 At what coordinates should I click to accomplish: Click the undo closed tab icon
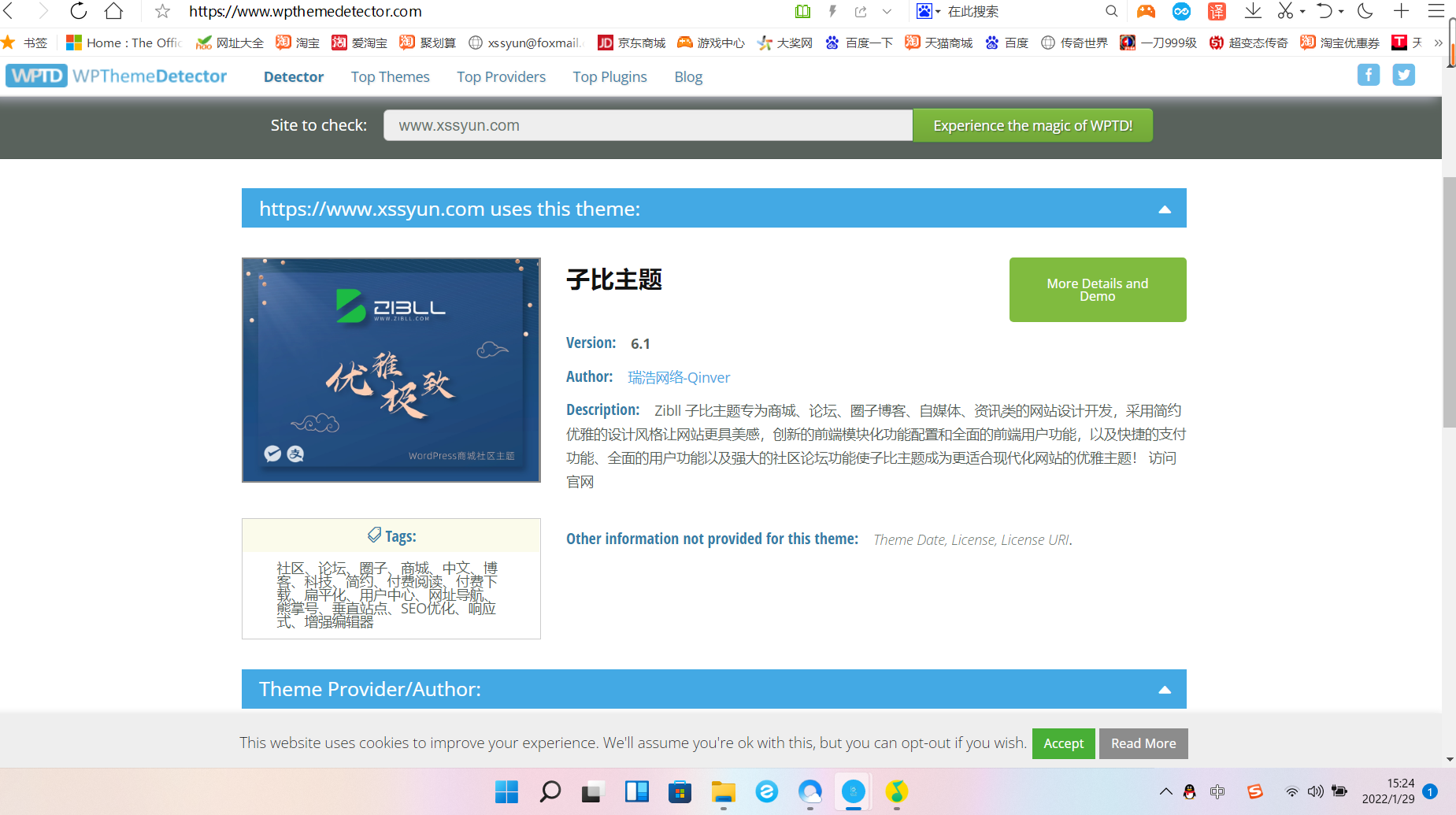point(1325,11)
